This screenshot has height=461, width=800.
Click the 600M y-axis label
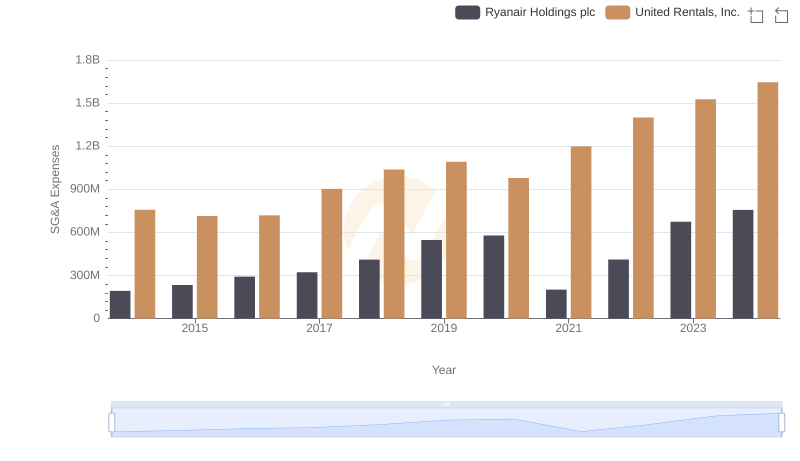coord(85,232)
